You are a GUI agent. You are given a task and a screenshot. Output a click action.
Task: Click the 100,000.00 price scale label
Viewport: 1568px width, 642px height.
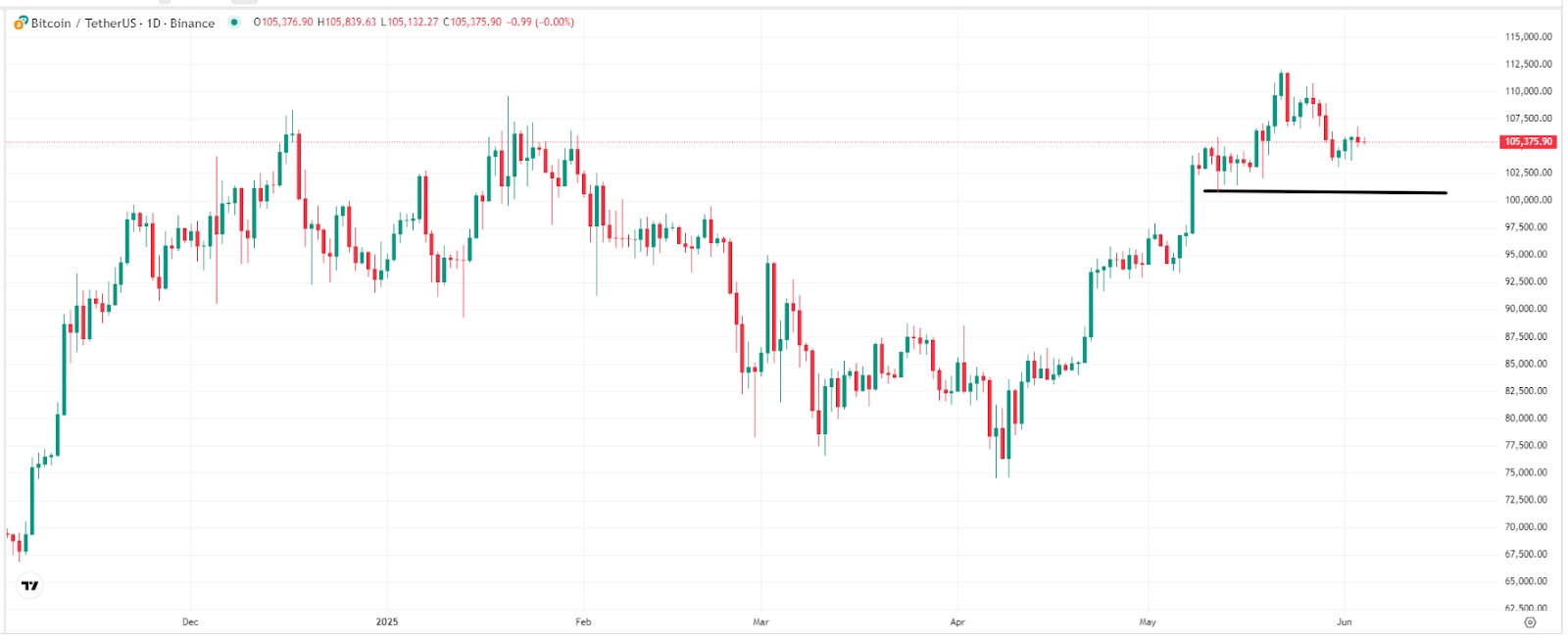[x=1529, y=200]
